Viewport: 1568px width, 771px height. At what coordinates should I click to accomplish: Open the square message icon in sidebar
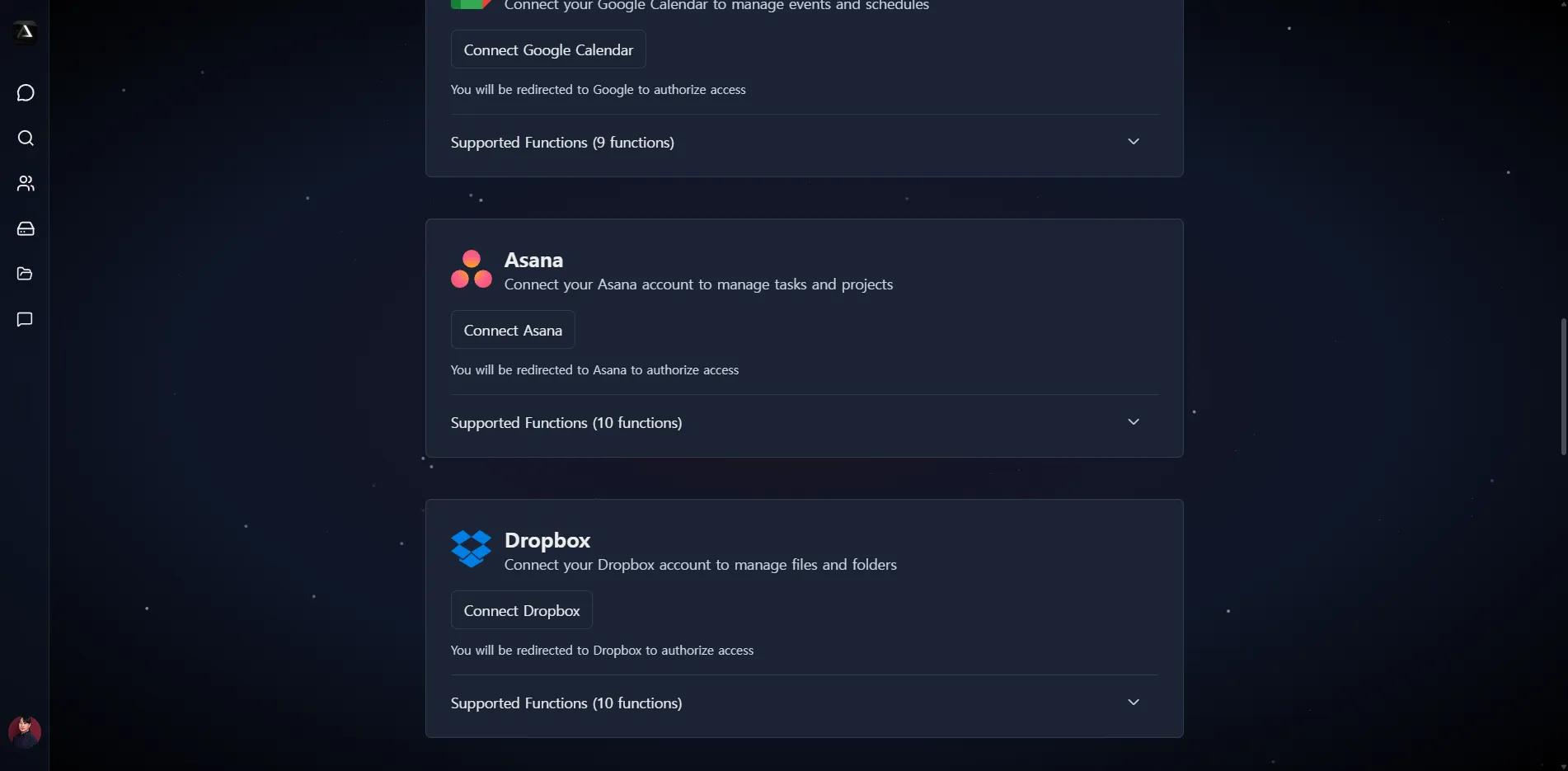click(x=26, y=320)
